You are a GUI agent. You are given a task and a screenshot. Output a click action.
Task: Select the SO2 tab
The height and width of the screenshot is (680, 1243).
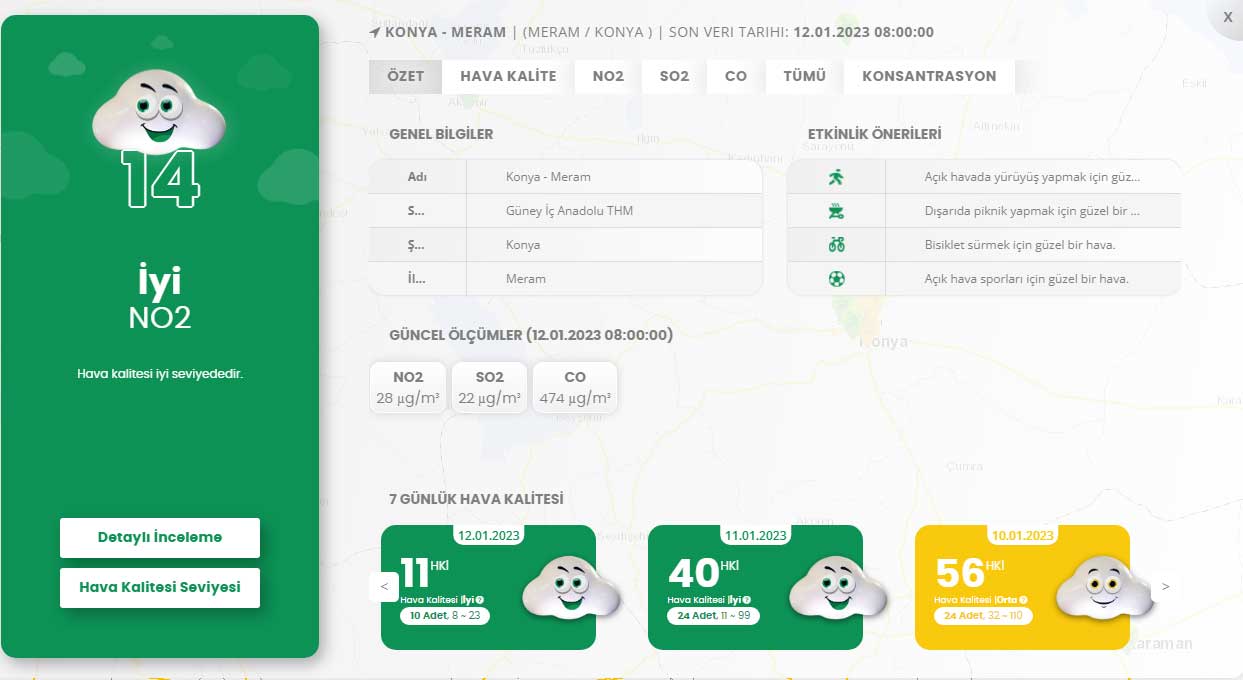674,76
